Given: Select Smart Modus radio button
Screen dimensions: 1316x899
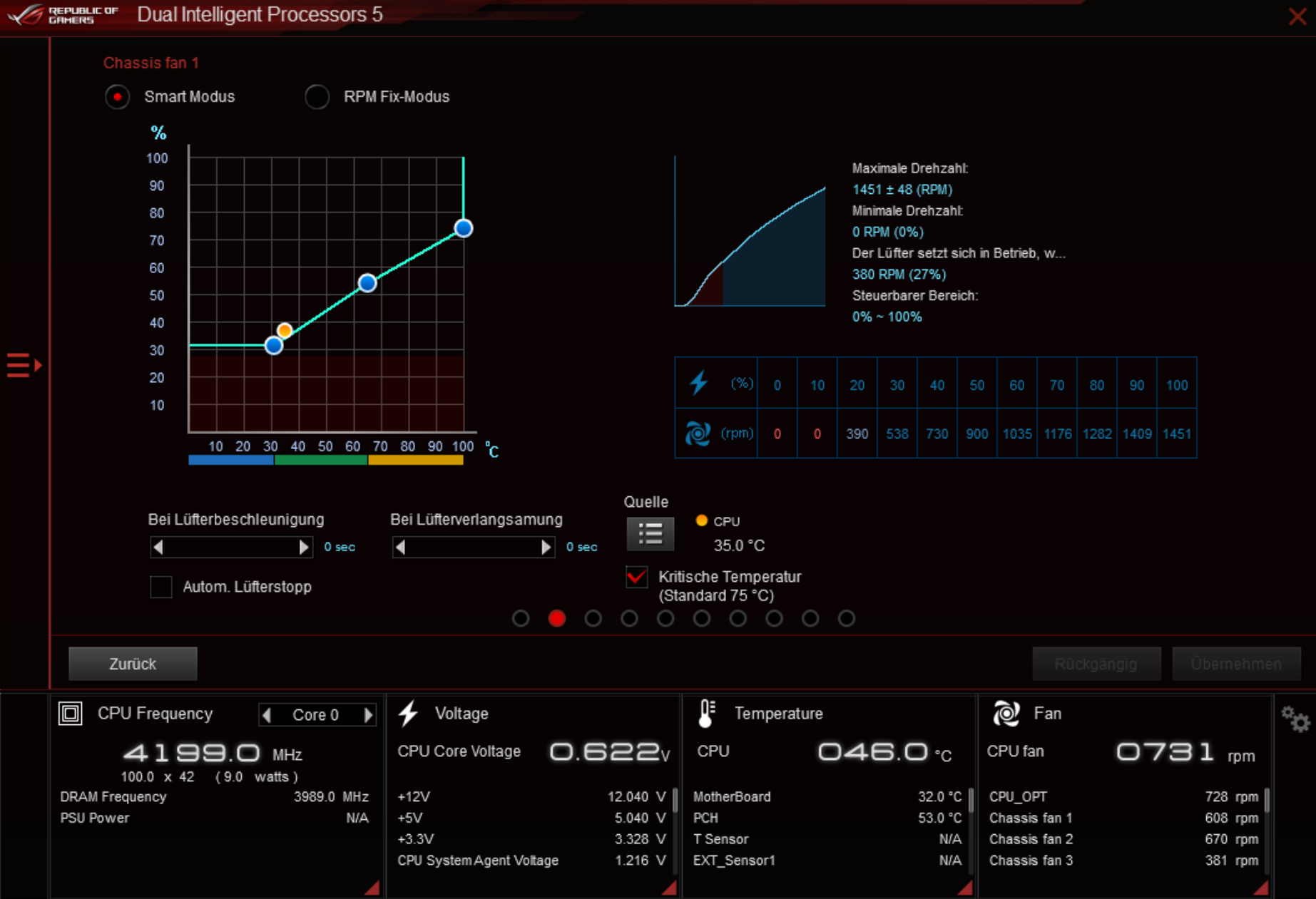Looking at the screenshot, I should [118, 97].
